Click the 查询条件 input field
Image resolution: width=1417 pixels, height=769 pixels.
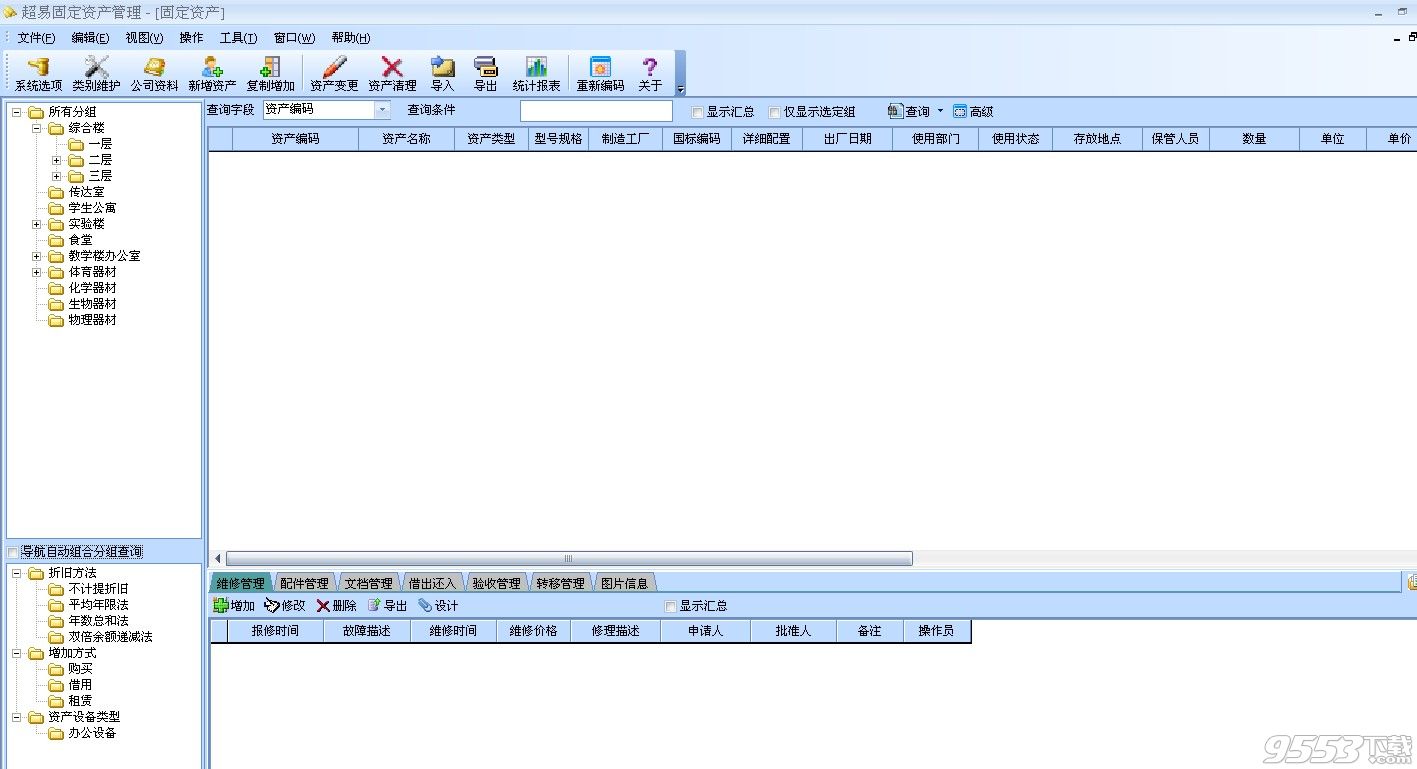(x=596, y=111)
